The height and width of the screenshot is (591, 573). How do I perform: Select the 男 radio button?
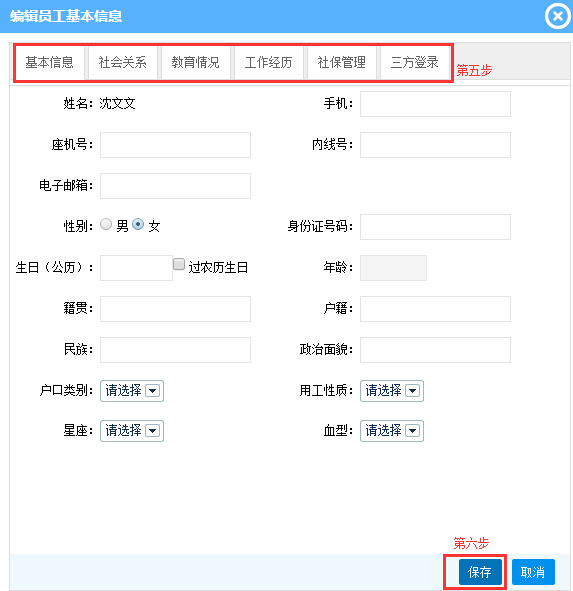click(x=106, y=224)
